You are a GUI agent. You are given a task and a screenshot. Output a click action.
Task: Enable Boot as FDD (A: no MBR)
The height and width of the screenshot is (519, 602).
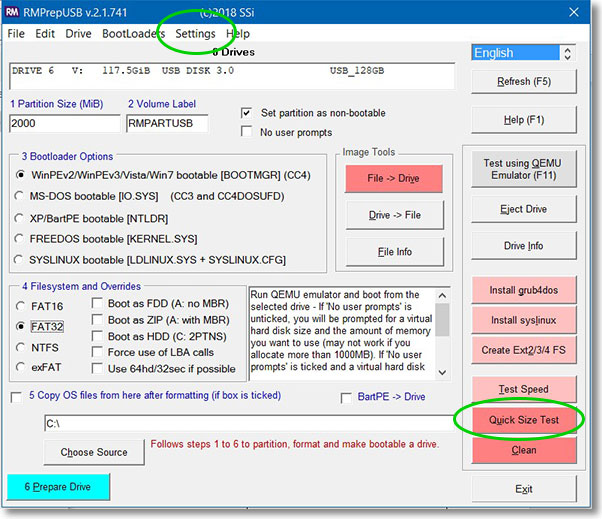(97, 303)
